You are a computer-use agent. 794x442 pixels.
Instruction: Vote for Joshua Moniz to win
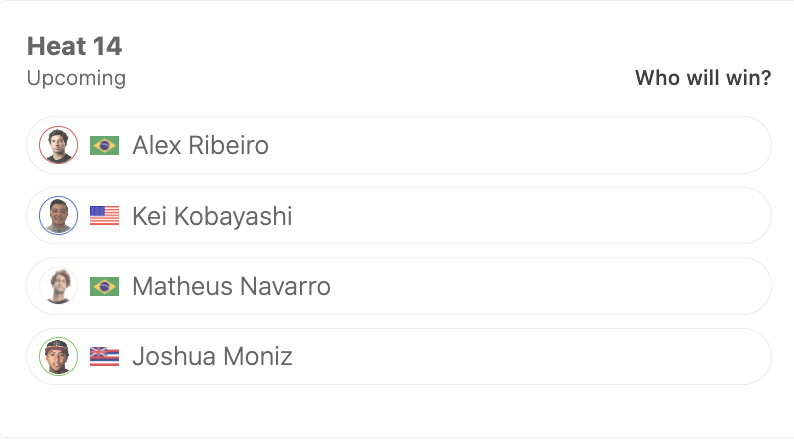pos(399,356)
